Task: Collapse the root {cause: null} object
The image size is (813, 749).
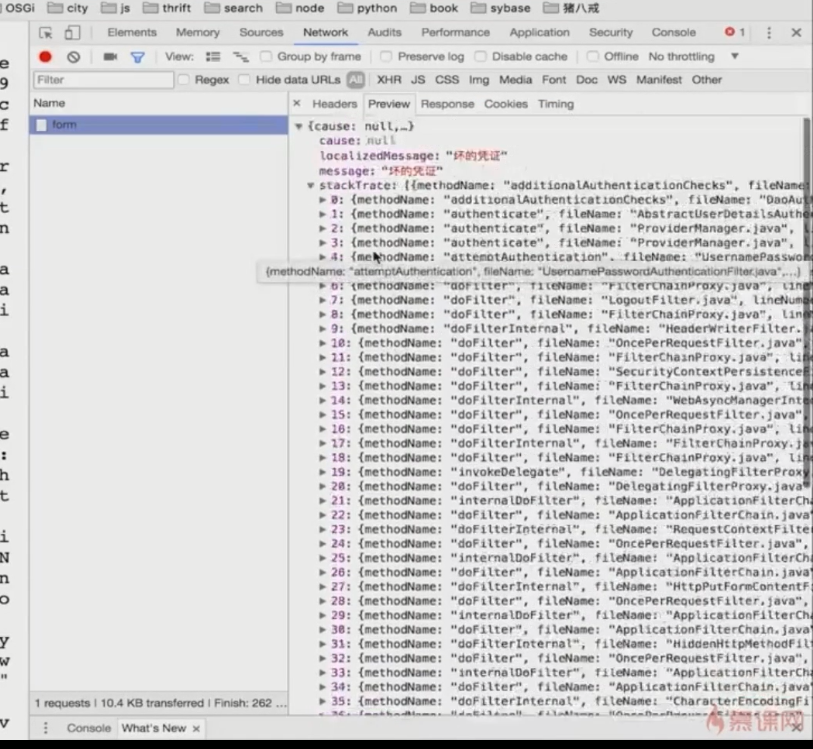Action: (x=299, y=126)
